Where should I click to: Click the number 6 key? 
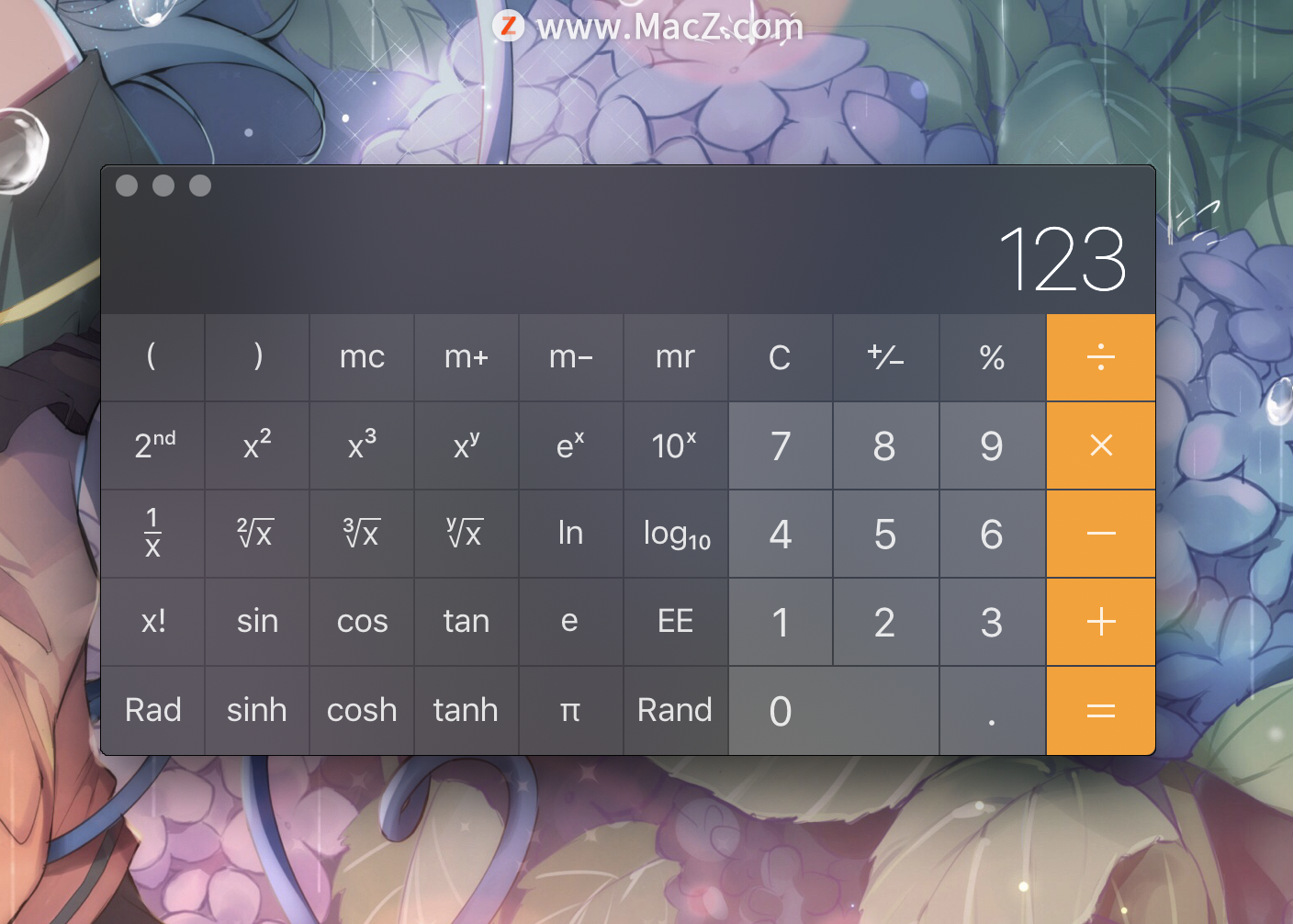[992, 534]
